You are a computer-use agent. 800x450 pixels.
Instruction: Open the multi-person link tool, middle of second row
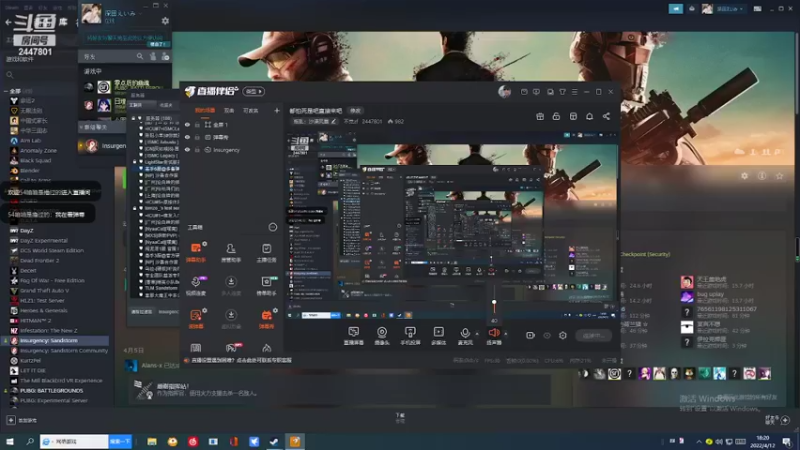pos(231,286)
